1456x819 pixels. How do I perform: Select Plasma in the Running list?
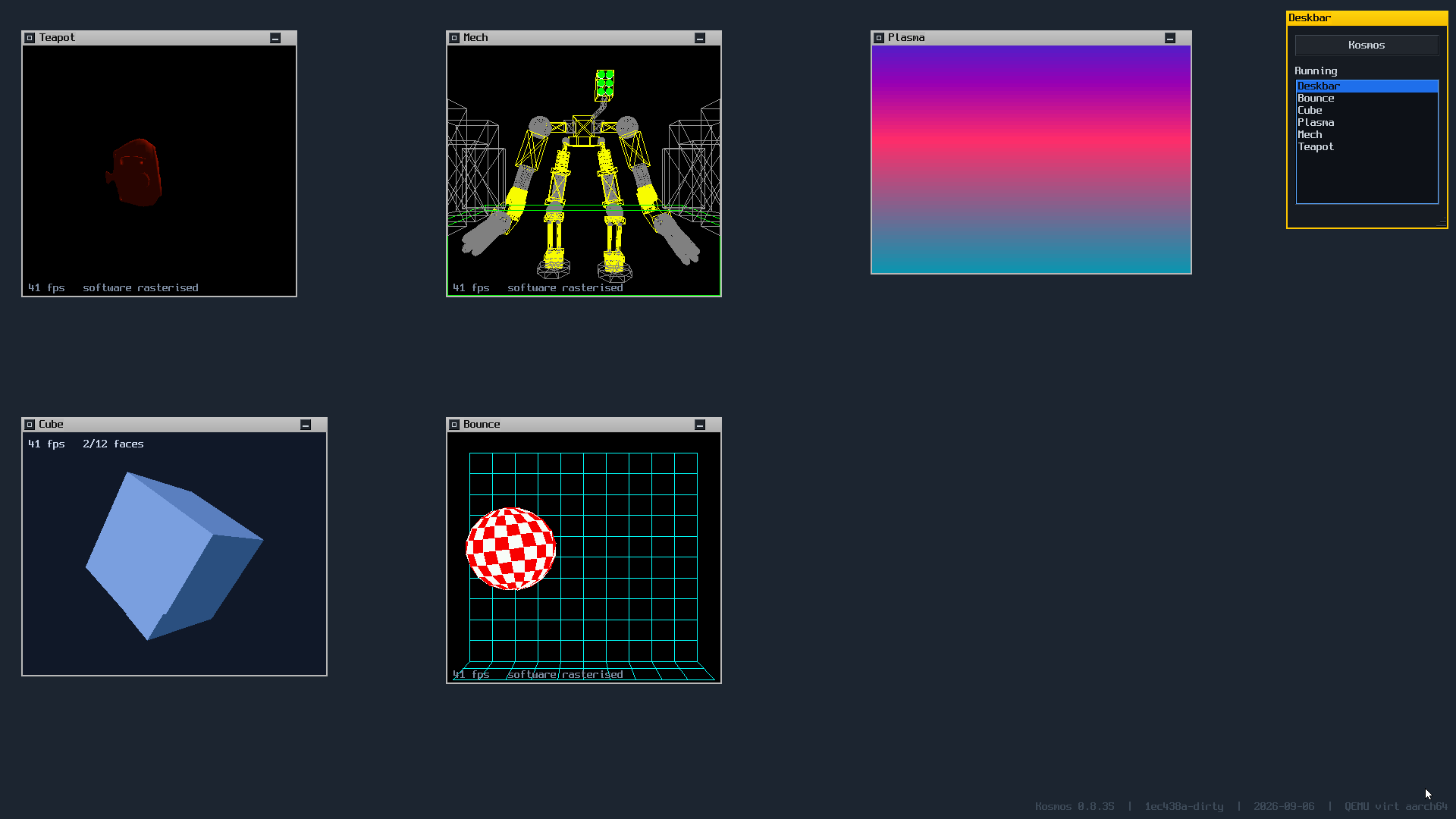click(x=1367, y=123)
